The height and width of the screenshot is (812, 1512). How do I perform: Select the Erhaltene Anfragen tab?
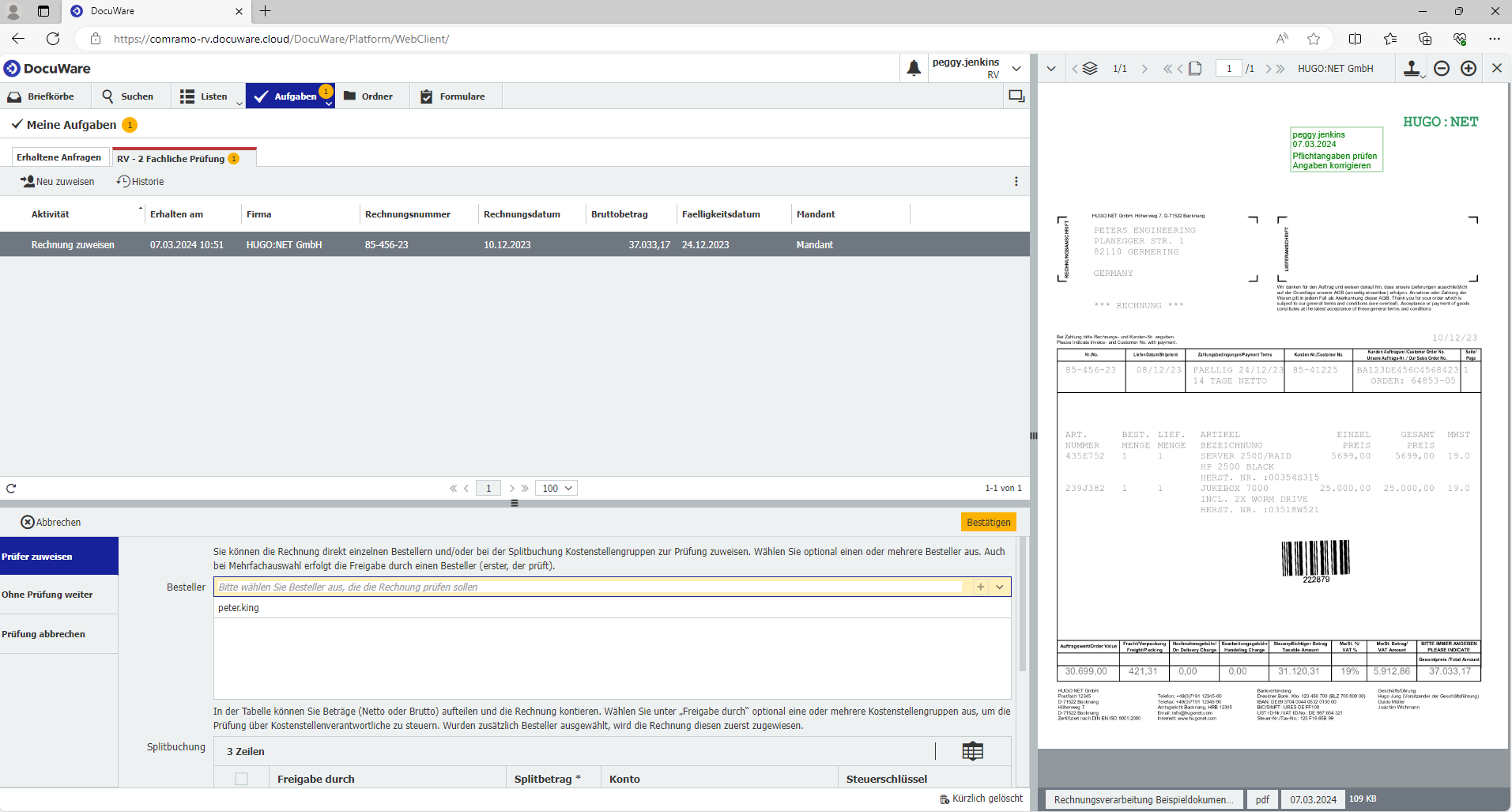pyautogui.click(x=59, y=157)
